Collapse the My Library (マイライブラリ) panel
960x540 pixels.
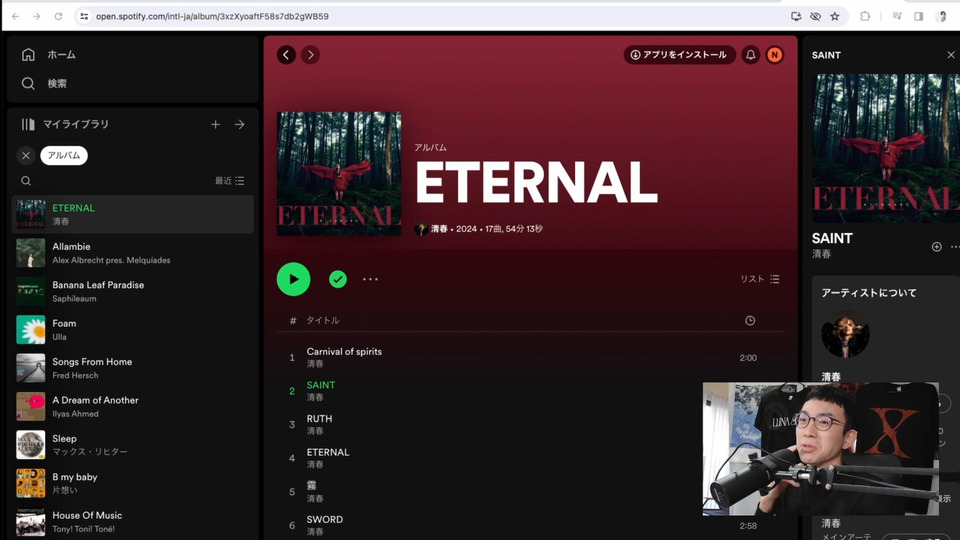coord(64,124)
